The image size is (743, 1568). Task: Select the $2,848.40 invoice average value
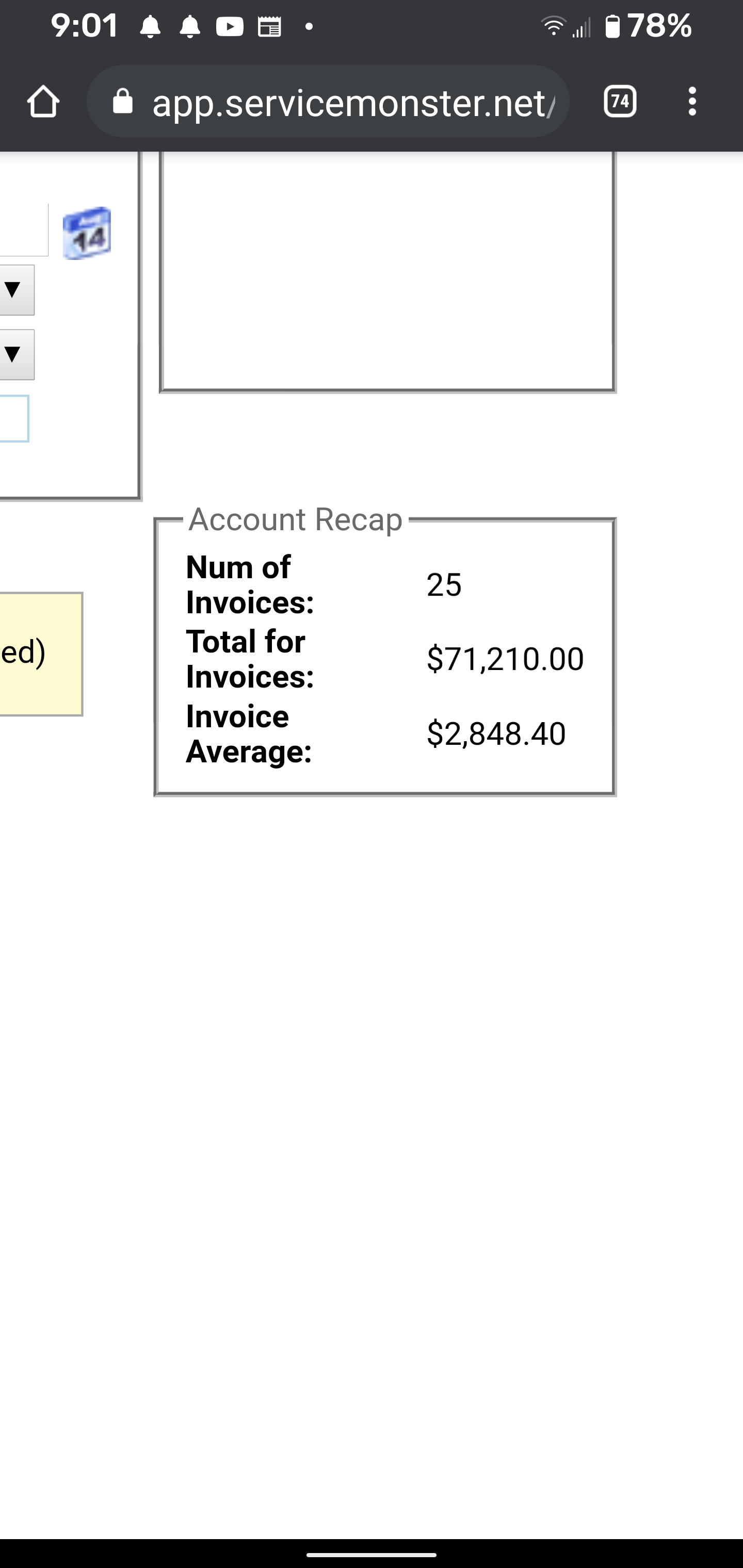click(x=496, y=733)
